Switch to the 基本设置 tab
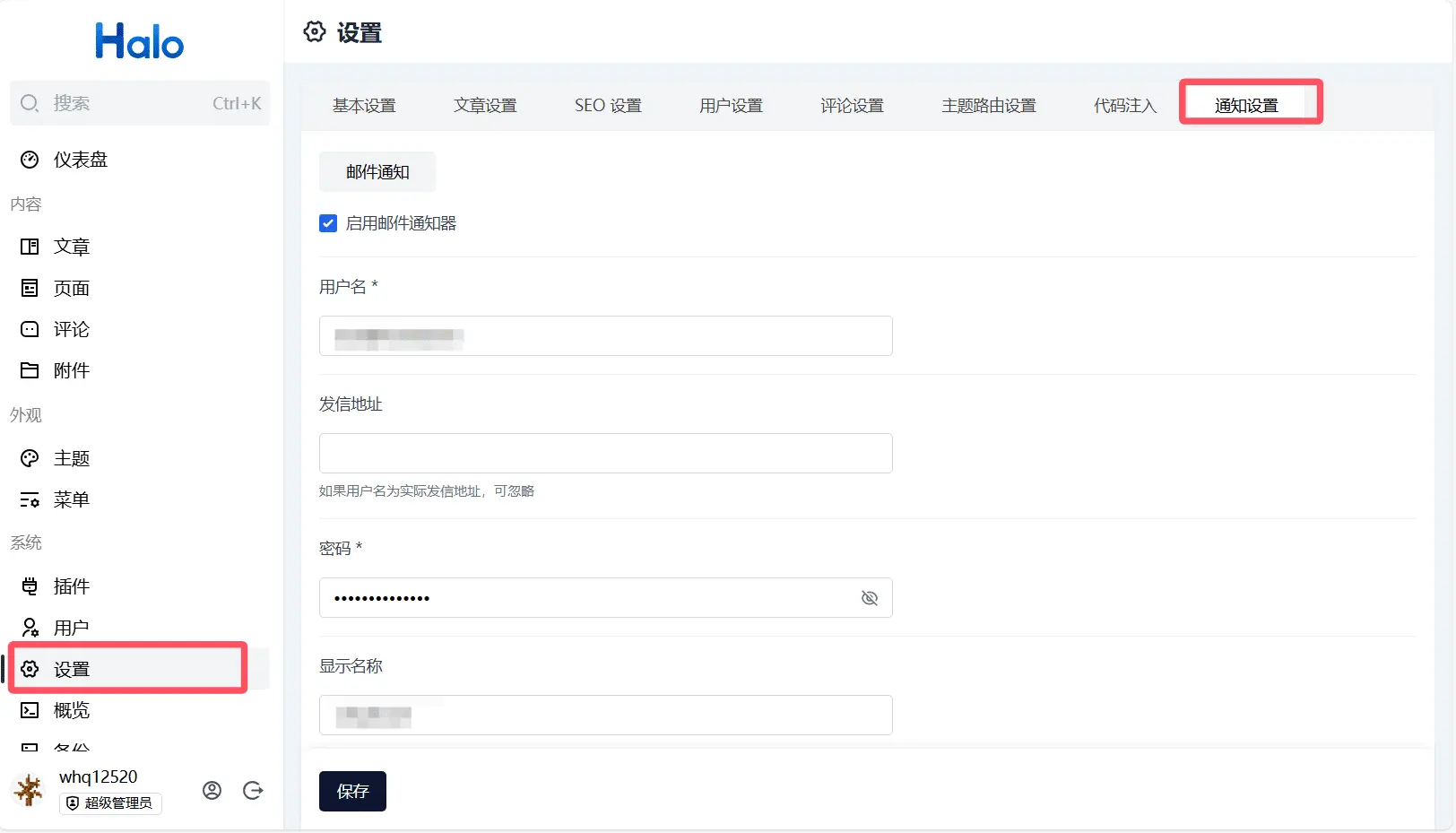 point(364,106)
